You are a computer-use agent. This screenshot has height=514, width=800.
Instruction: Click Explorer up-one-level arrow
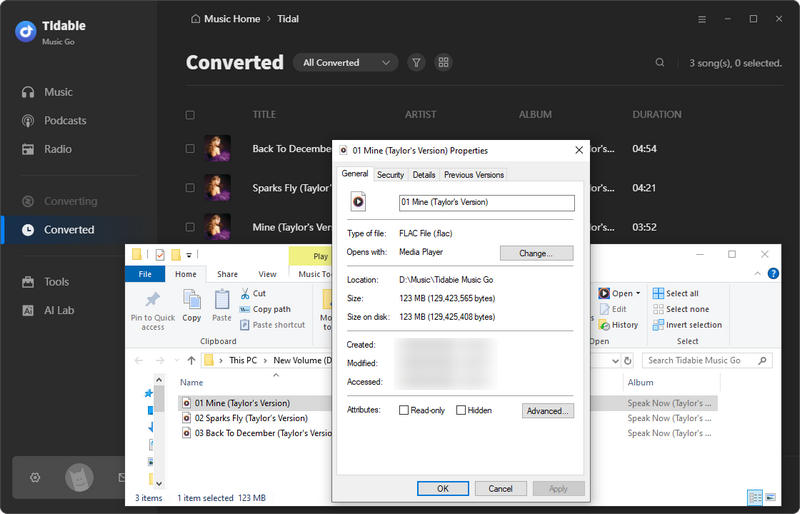click(x=191, y=360)
